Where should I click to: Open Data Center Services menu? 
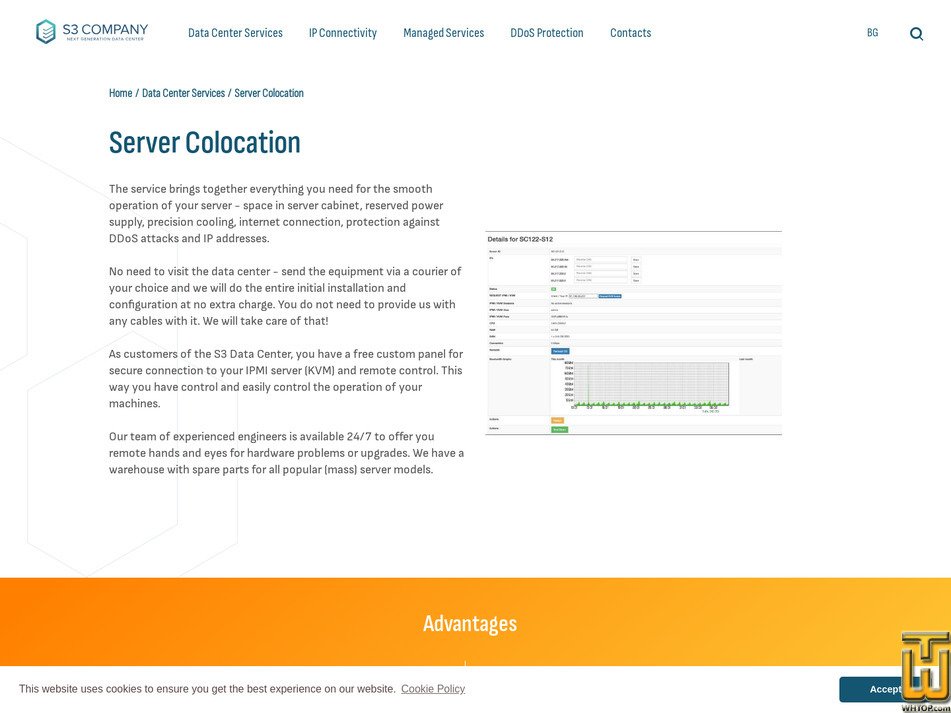click(235, 33)
